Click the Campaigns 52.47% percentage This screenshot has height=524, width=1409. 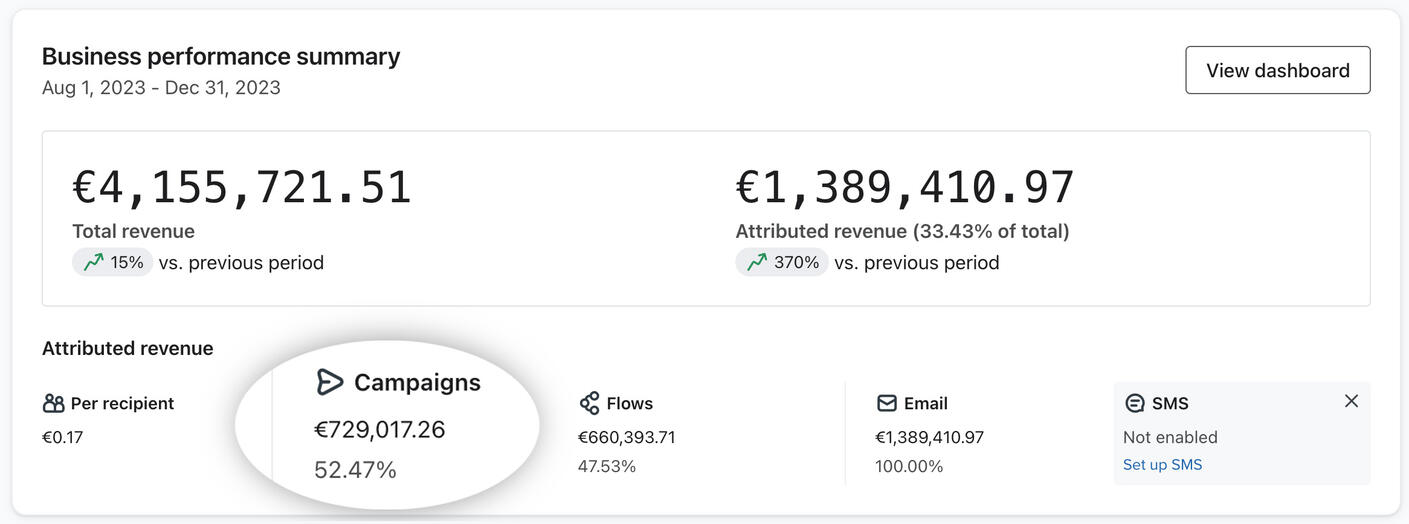point(355,469)
